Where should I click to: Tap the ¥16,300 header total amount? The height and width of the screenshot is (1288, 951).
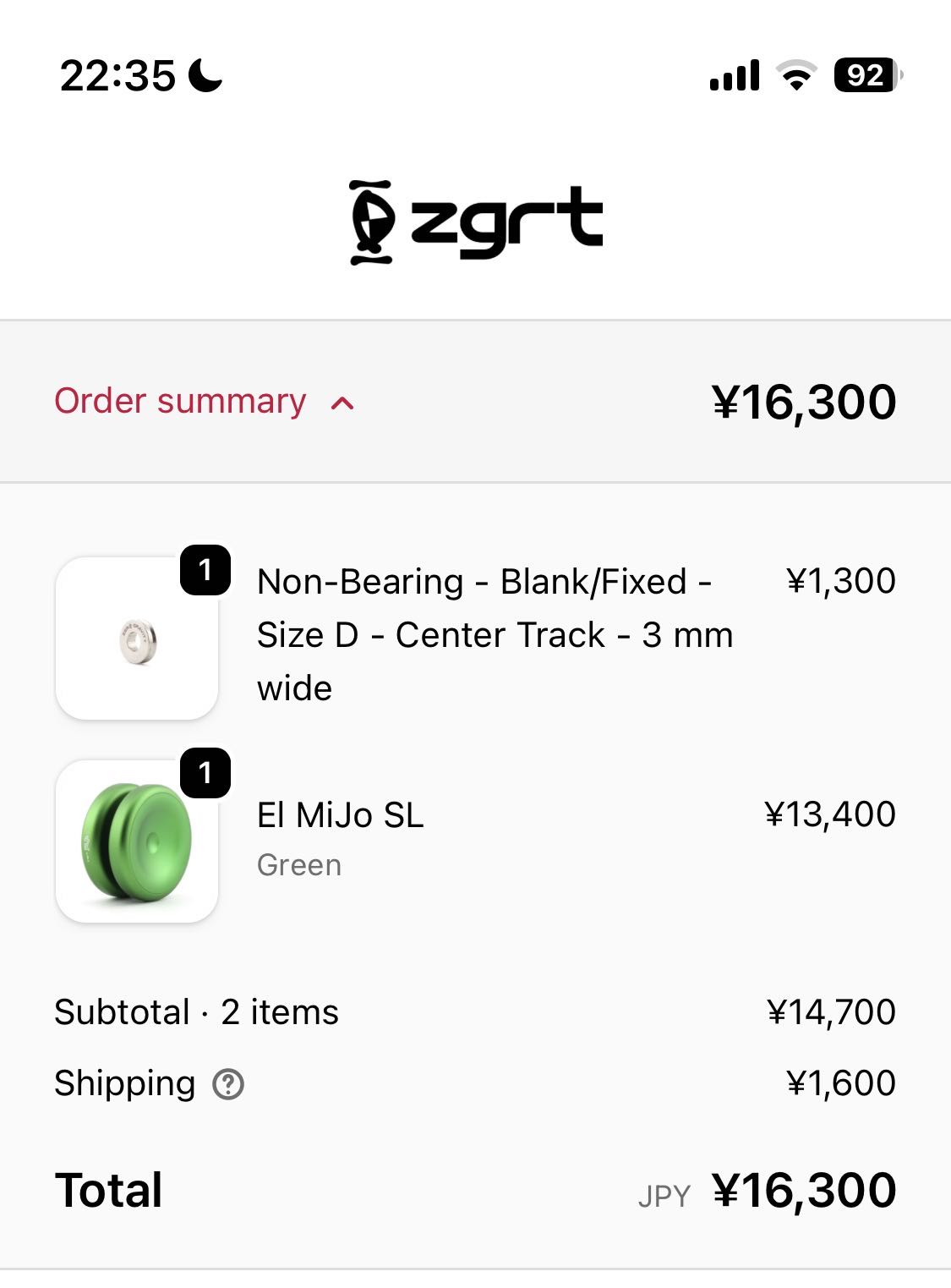(804, 402)
